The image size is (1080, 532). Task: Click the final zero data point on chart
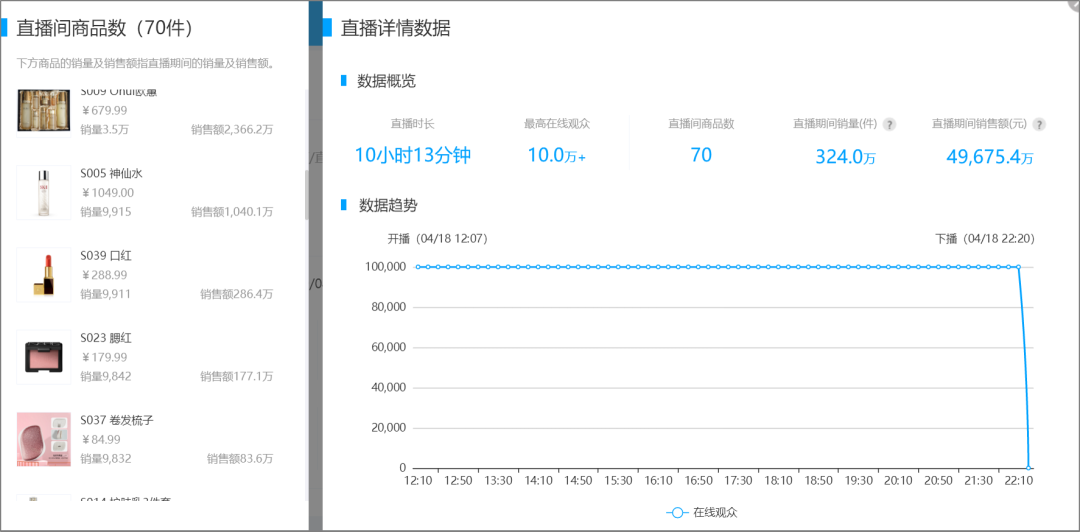(1029, 467)
